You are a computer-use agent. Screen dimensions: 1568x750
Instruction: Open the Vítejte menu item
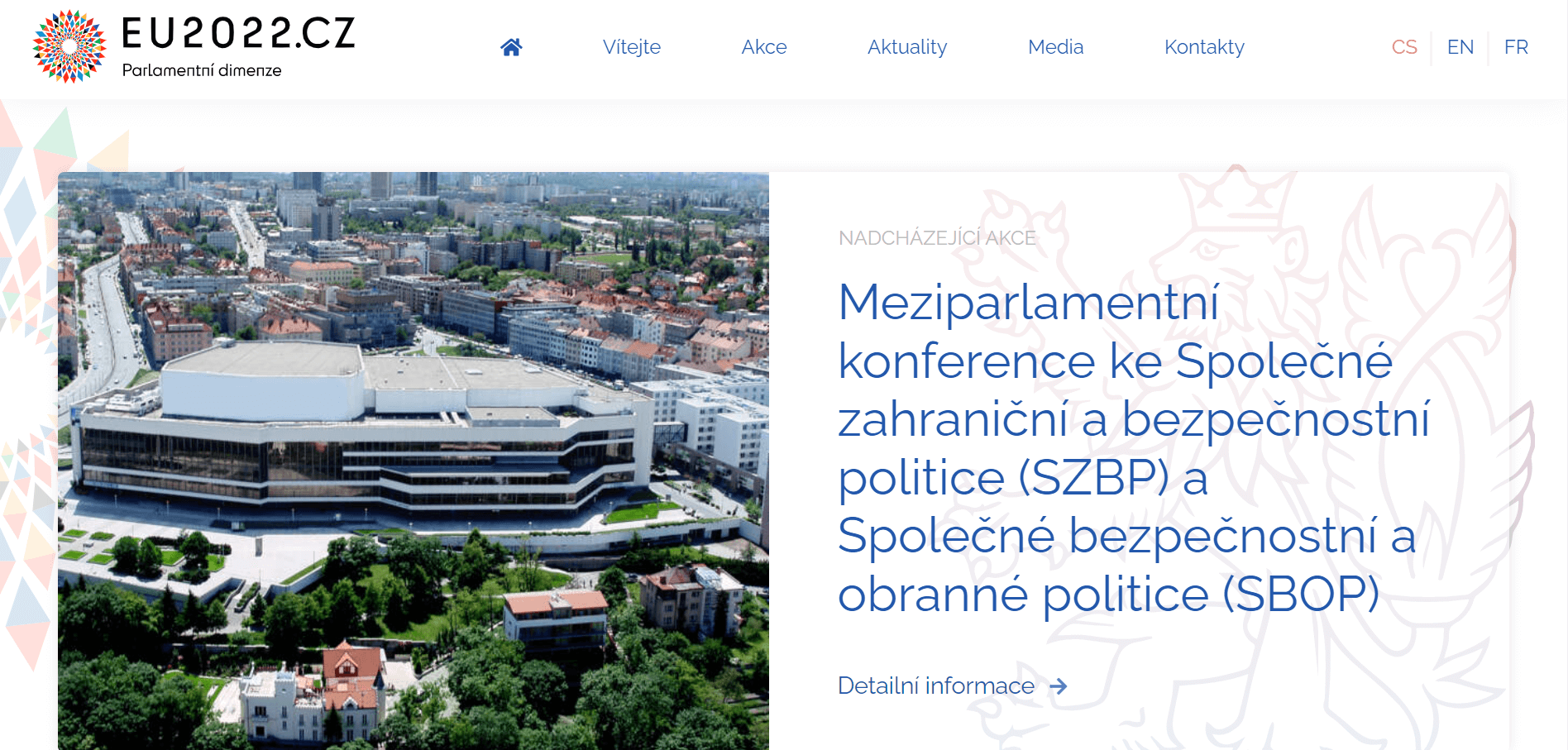point(632,47)
